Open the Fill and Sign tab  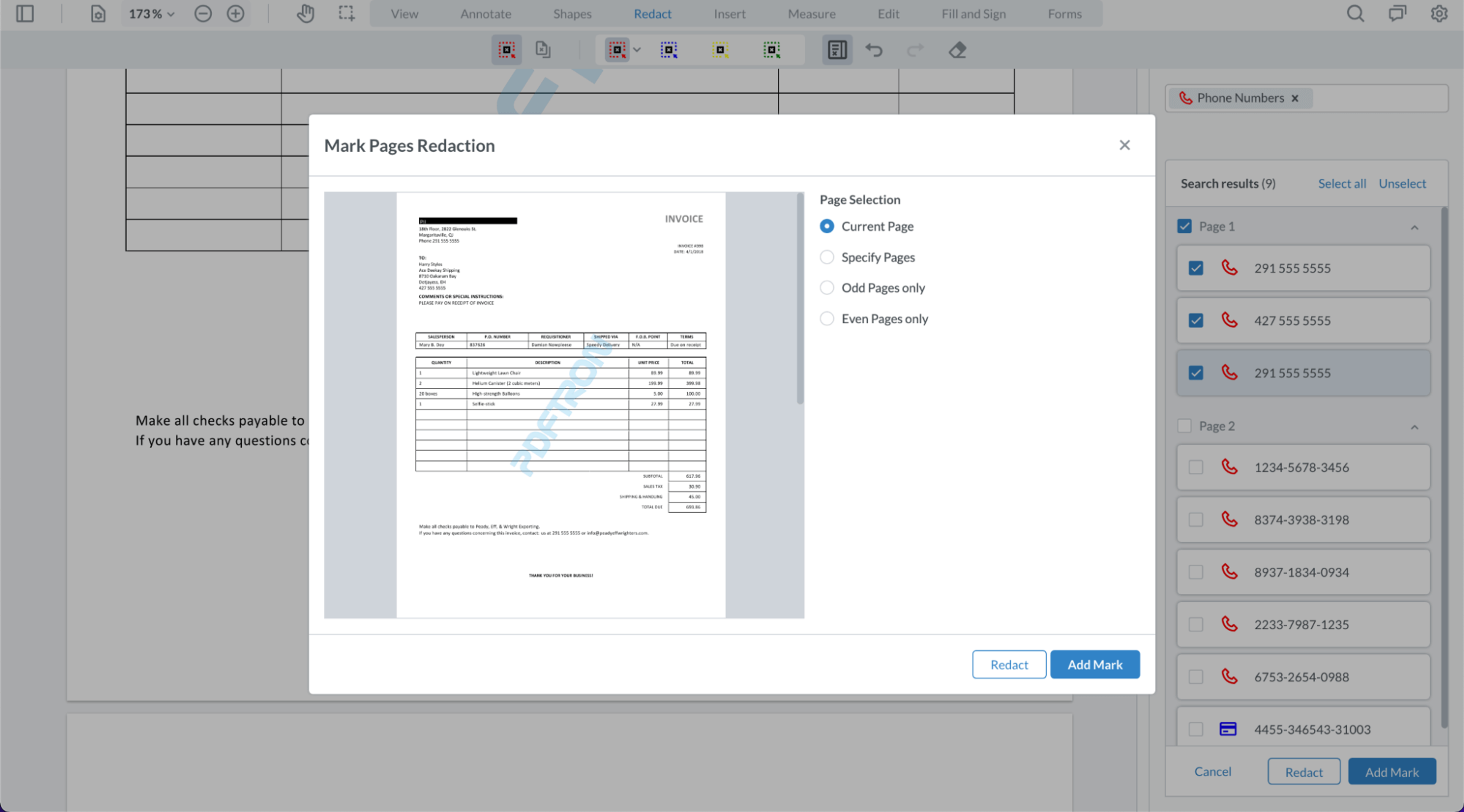pos(973,14)
